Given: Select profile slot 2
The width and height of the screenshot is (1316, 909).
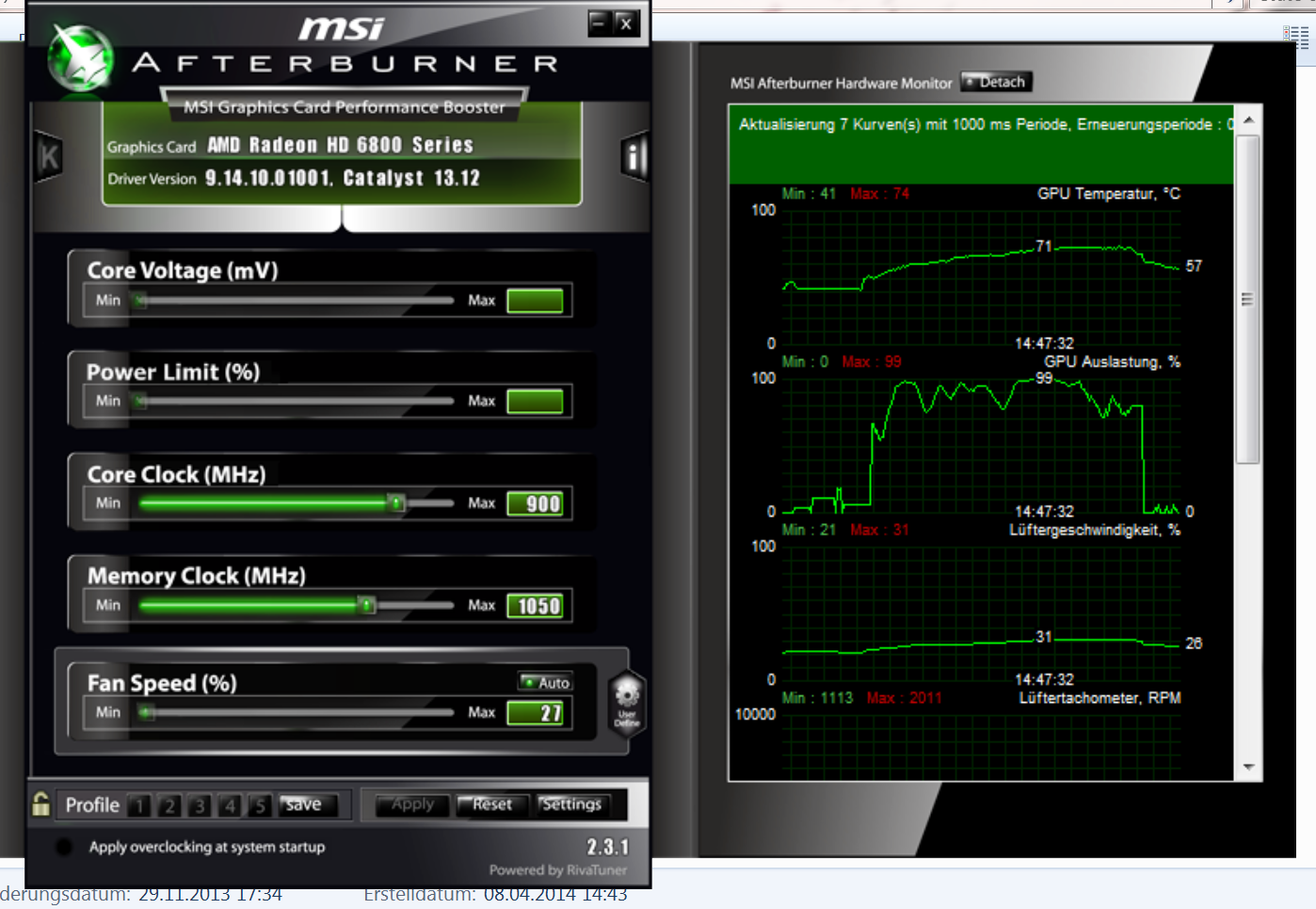Looking at the screenshot, I should 169,805.
